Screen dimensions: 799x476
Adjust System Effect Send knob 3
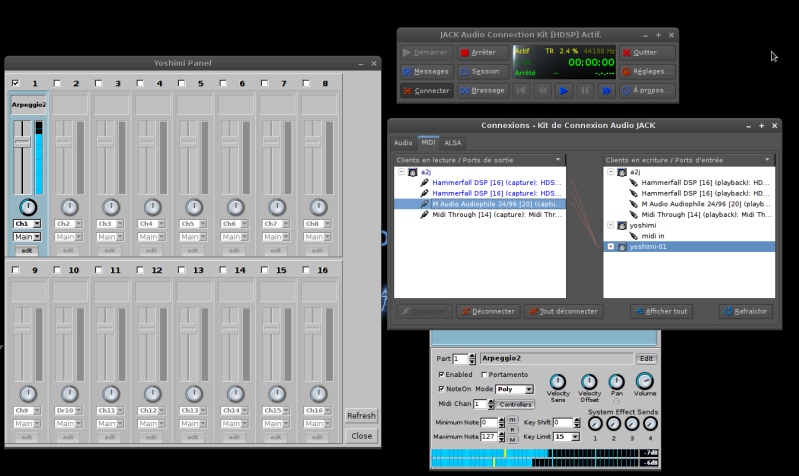632,424
